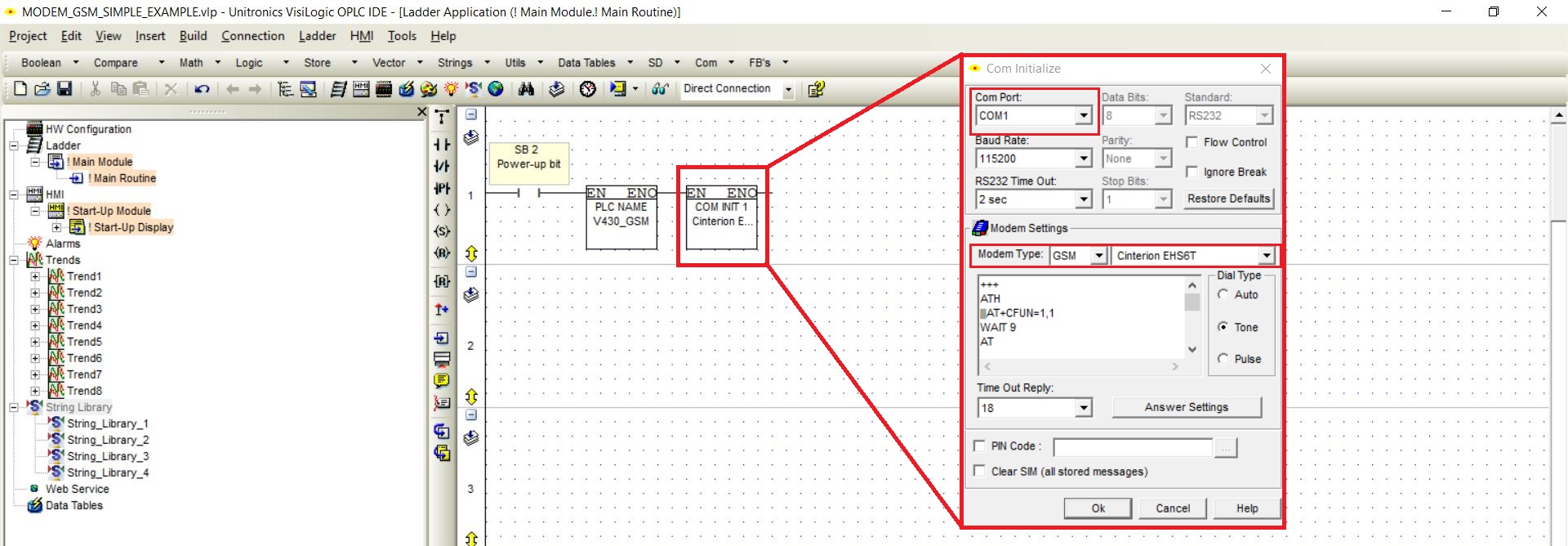1568x546 pixels.
Task: Select the direct coil ladder element
Action: point(442,210)
